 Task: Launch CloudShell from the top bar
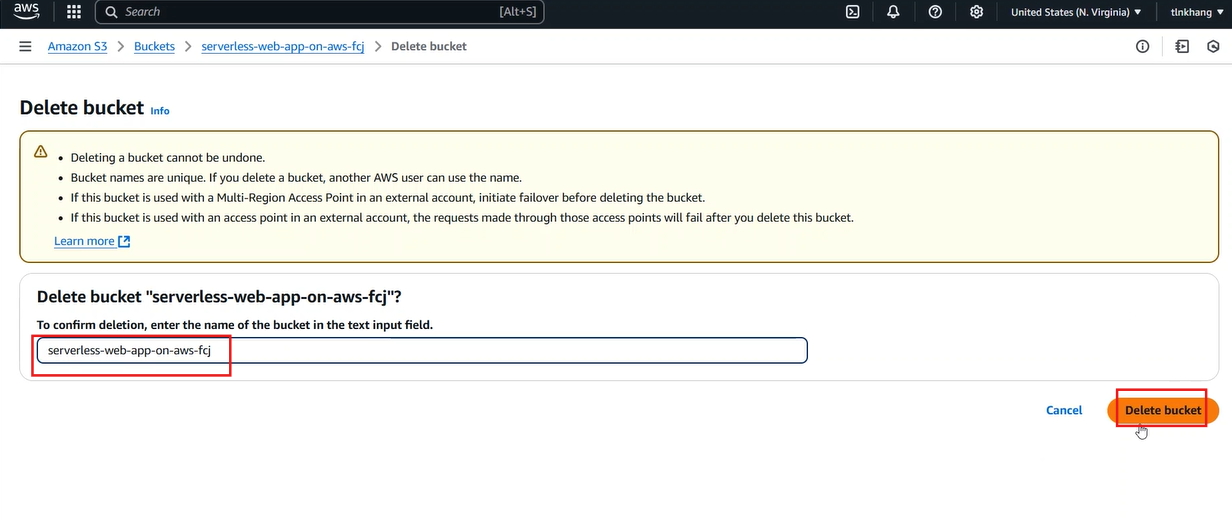click(x=852, y=12)
